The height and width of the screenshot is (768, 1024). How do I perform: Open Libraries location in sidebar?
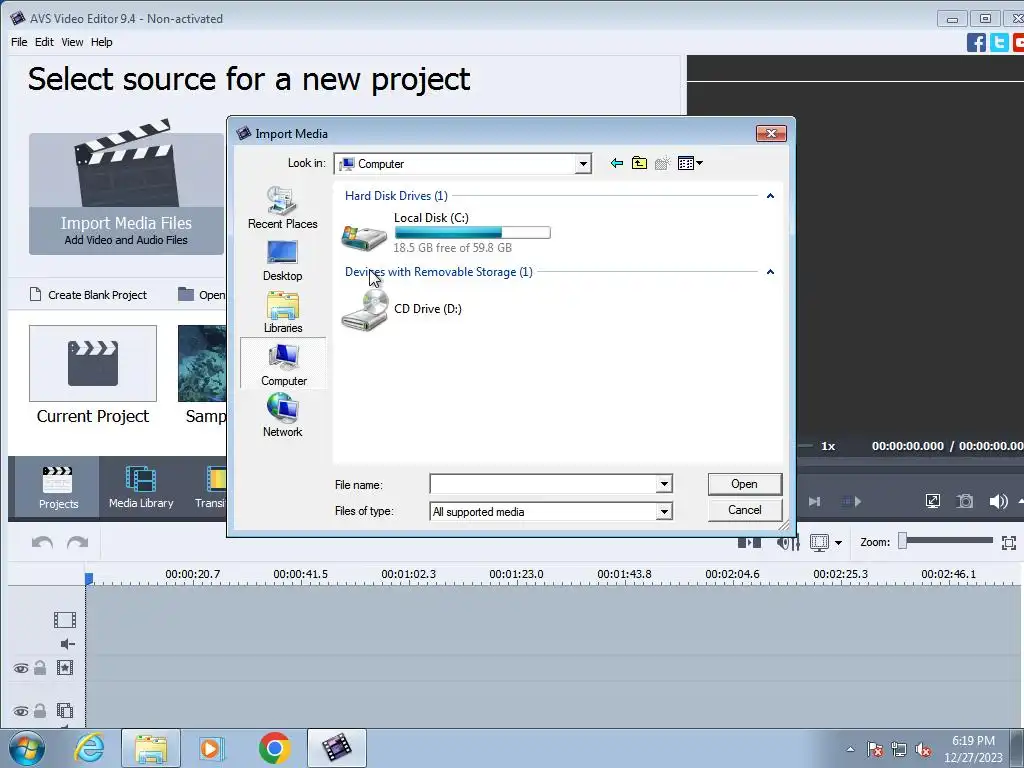(x=283, y=313)
